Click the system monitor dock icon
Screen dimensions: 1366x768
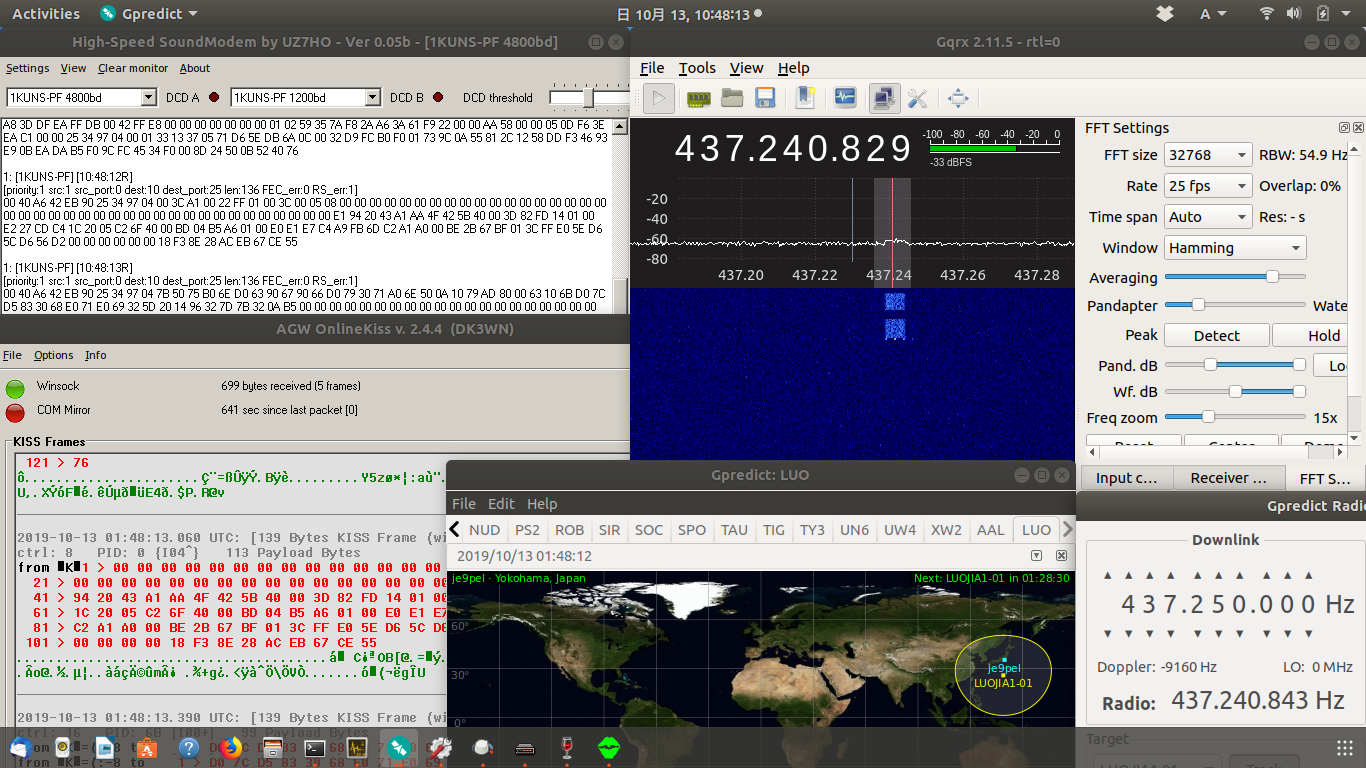(356, 747)
